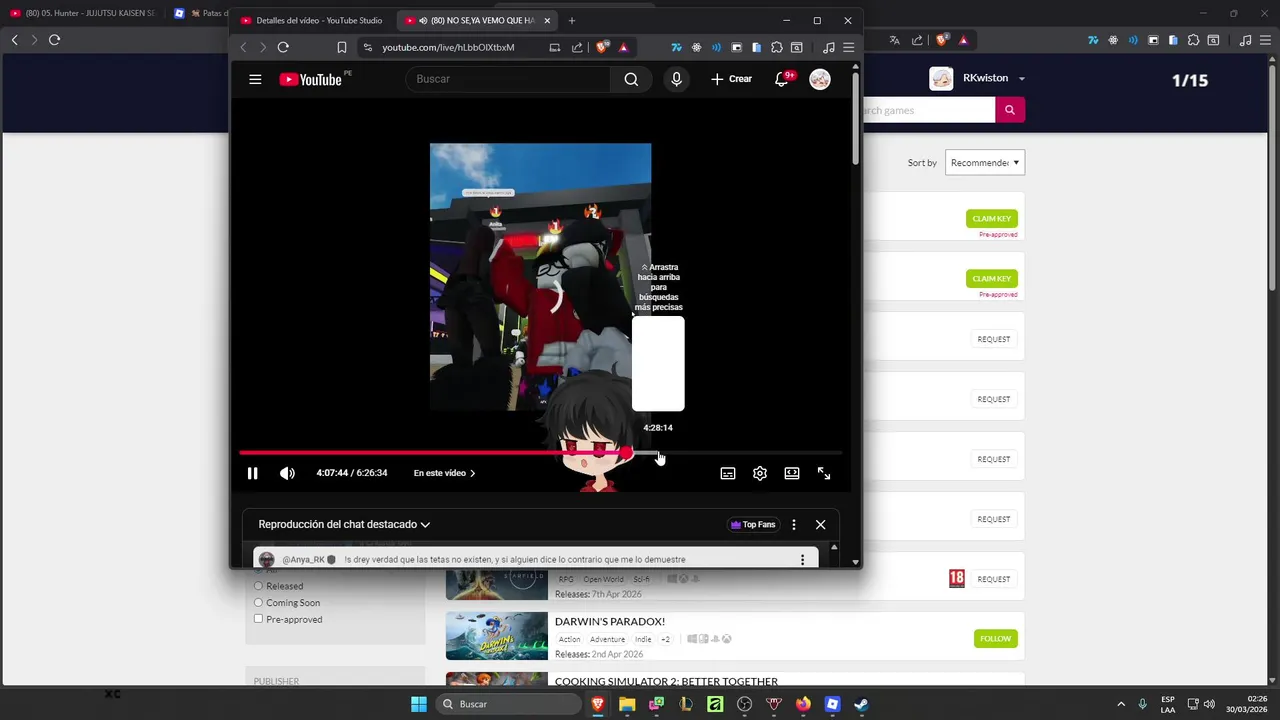Click the youtube.com/live address bar
Screen dimensions: 1280x720
448,47
